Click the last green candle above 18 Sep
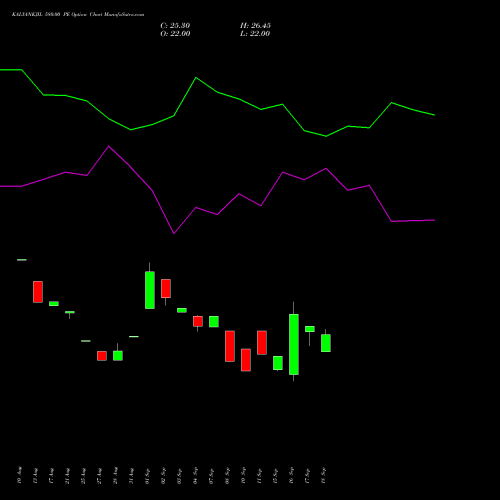Screen dimensions: 500x500 coord(326,343)
